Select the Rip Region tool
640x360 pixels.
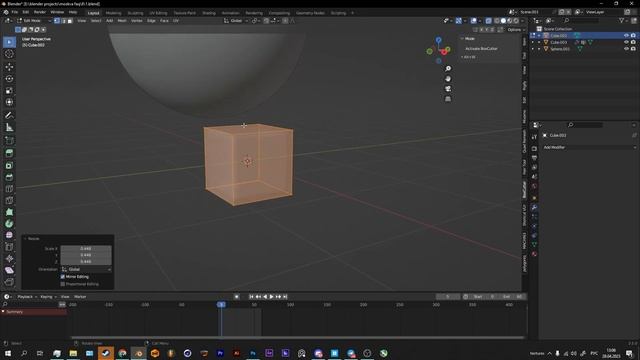9,282
